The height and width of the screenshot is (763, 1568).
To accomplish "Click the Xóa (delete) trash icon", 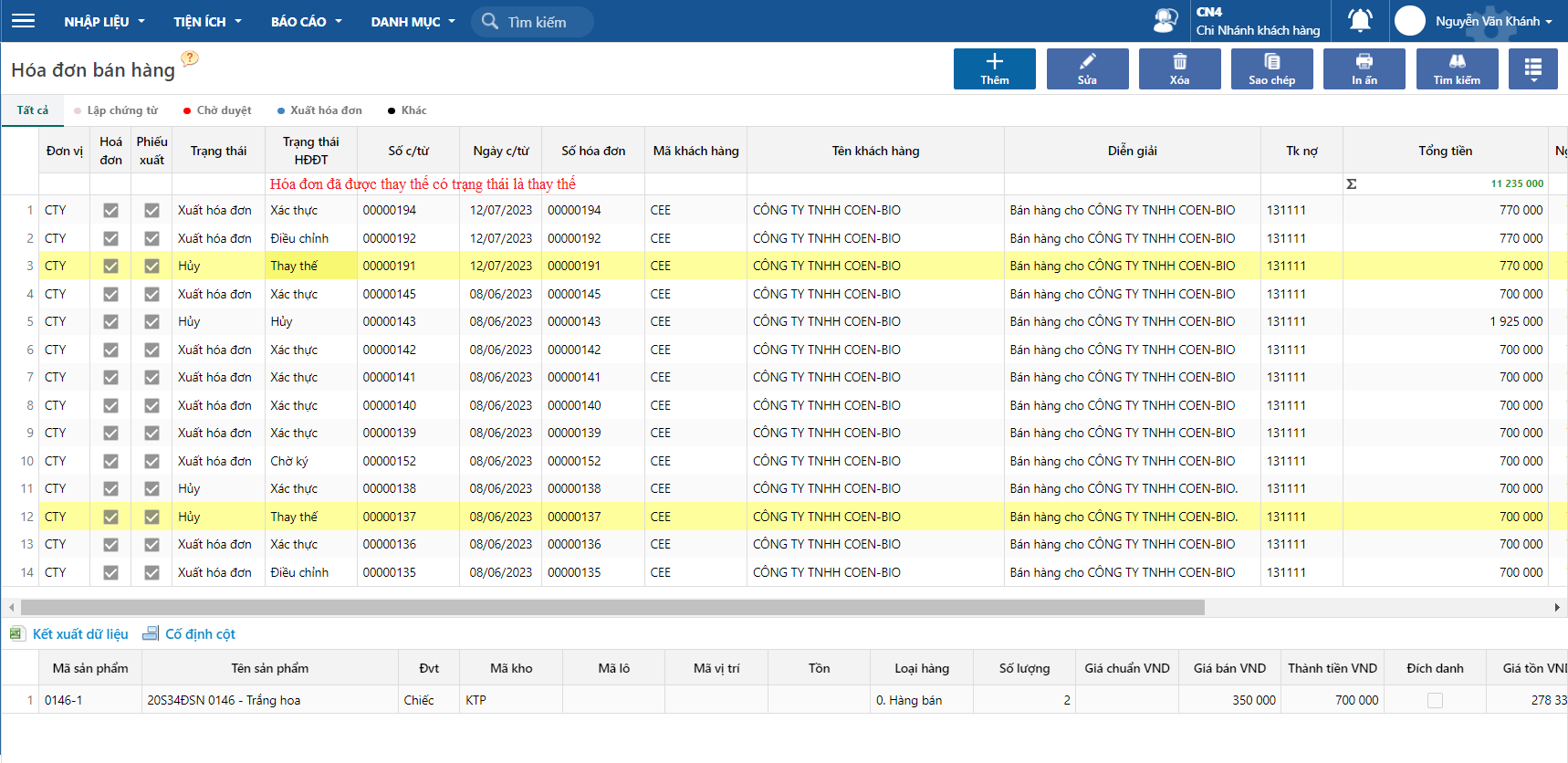I will (x=1179, y=62).
